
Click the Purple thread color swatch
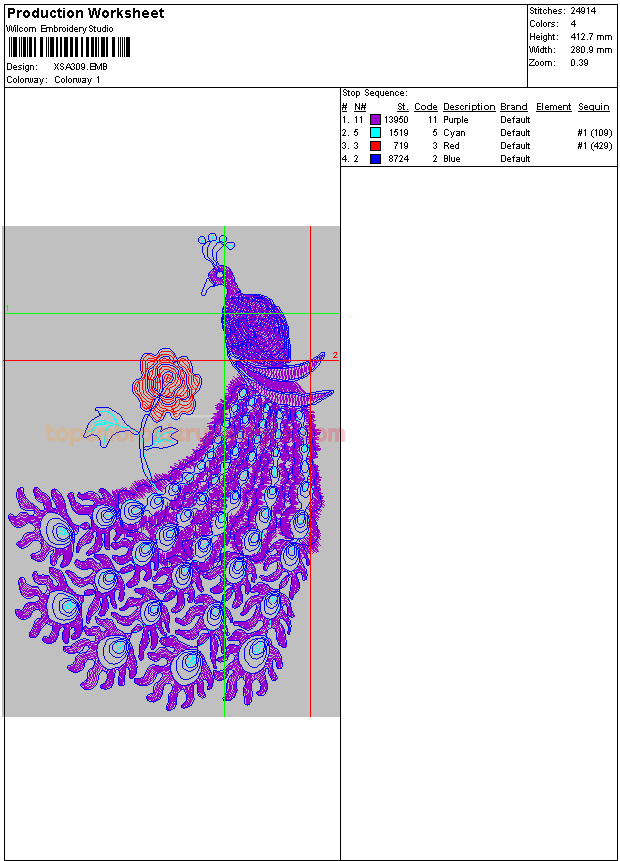[375, 120]
